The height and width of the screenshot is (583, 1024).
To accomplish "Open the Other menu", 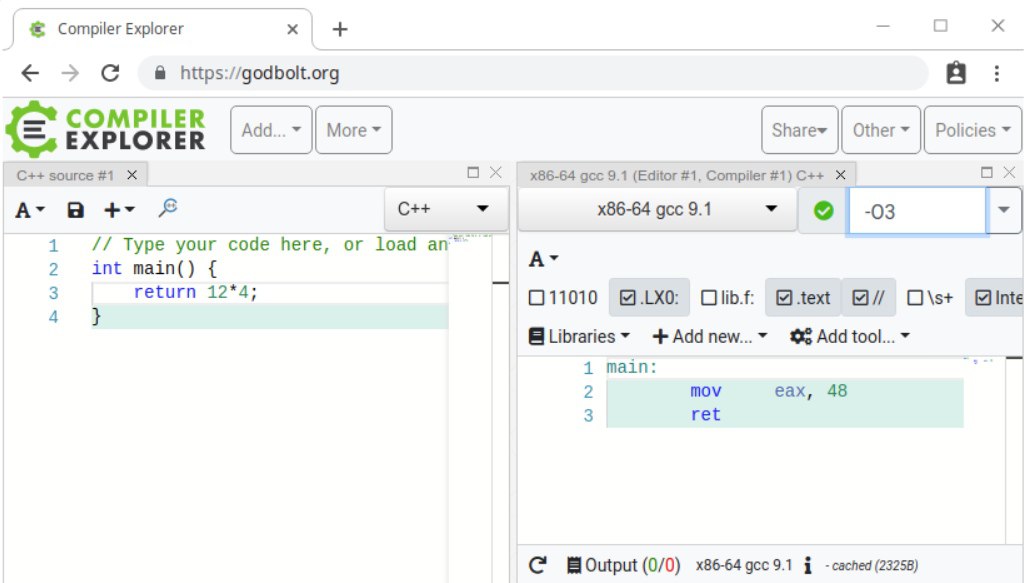I will (881, 130).
